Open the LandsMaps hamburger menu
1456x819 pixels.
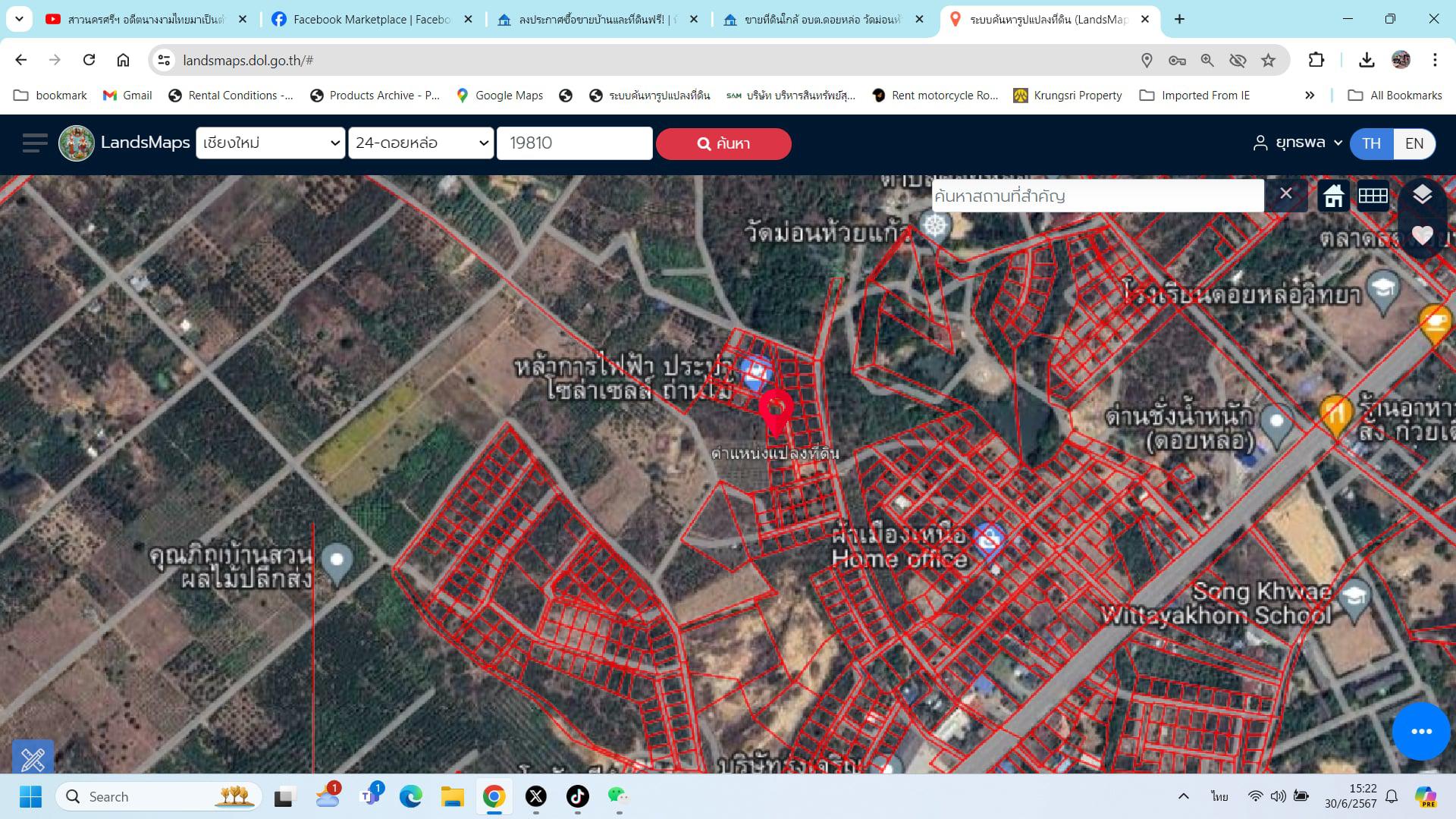pos(34,143)
